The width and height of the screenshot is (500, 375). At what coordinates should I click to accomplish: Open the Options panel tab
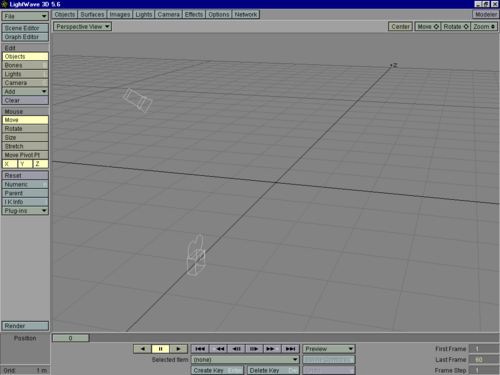[x=219, y=15]
